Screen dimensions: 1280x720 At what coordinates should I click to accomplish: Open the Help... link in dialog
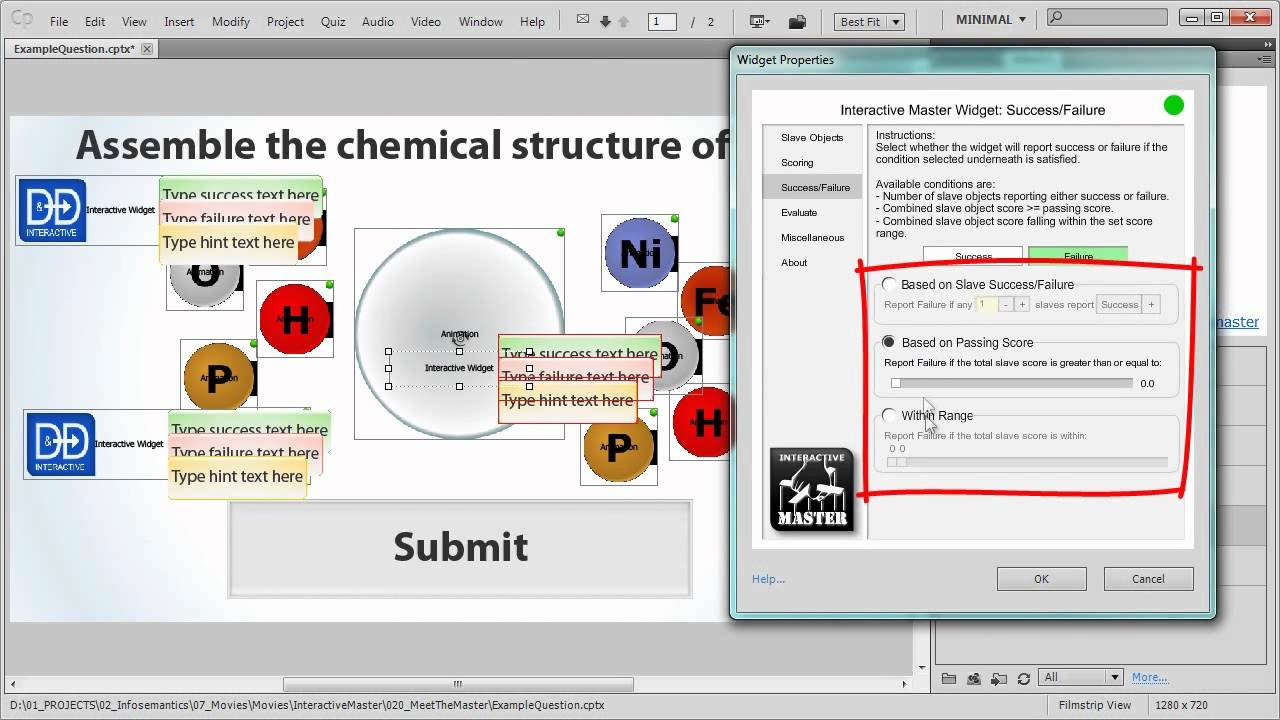pos(768,578)
